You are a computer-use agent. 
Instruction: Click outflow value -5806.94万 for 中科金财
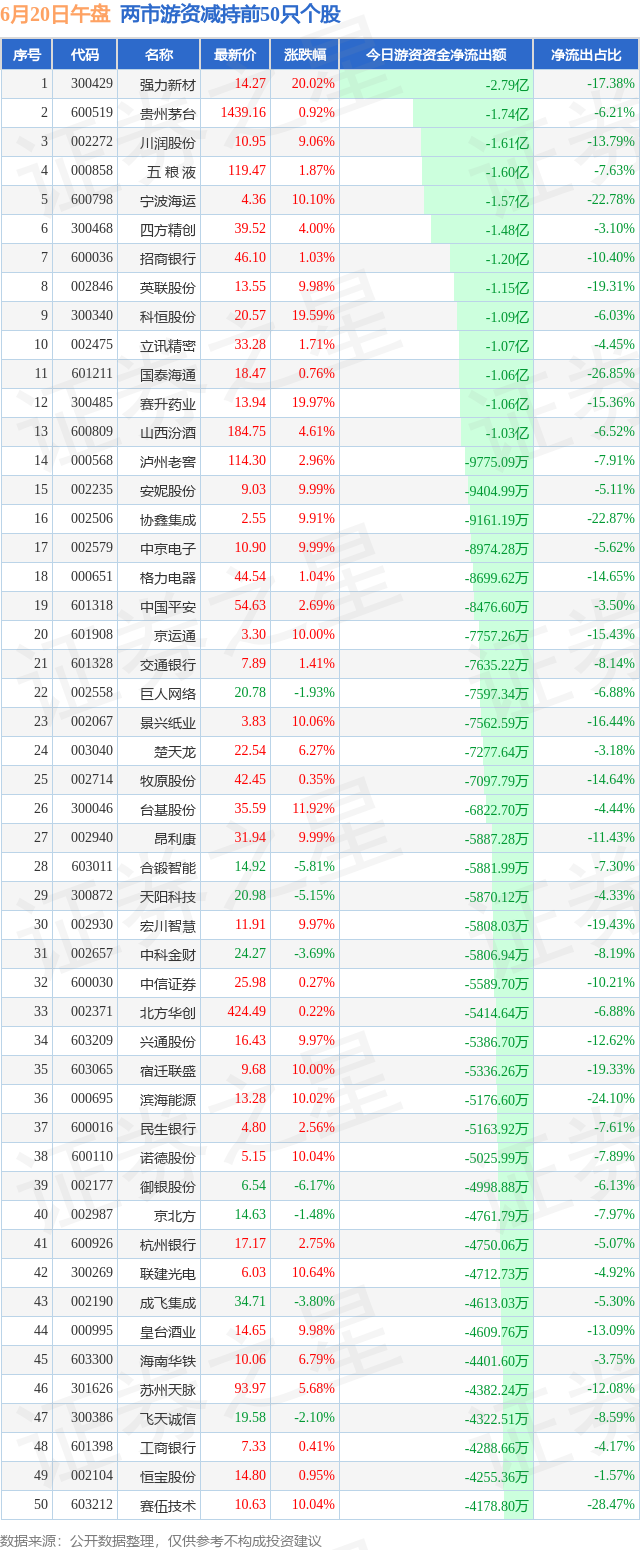(x=496, y=955)
